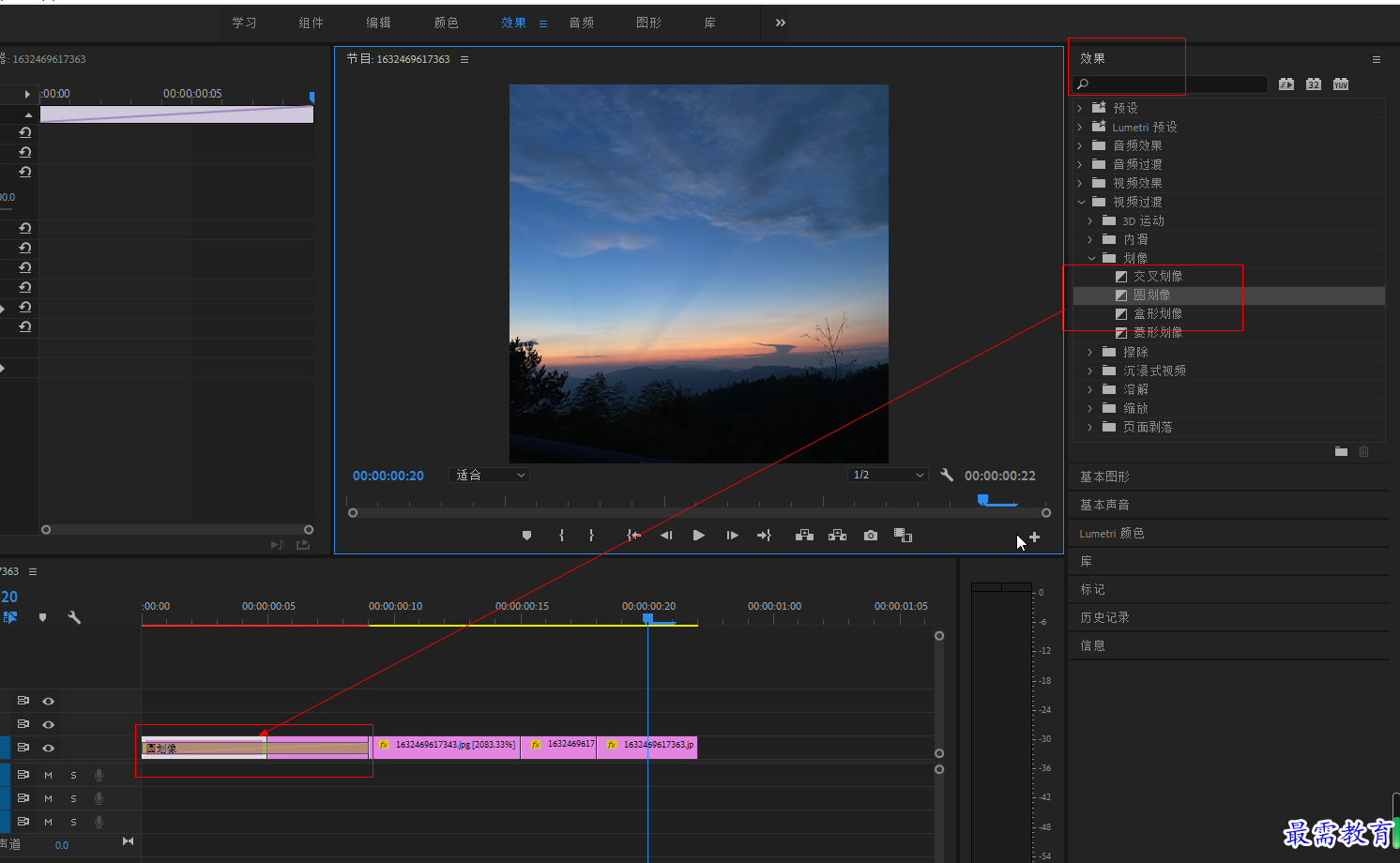Expand the 3D 运动 folder

[1090, 220]
